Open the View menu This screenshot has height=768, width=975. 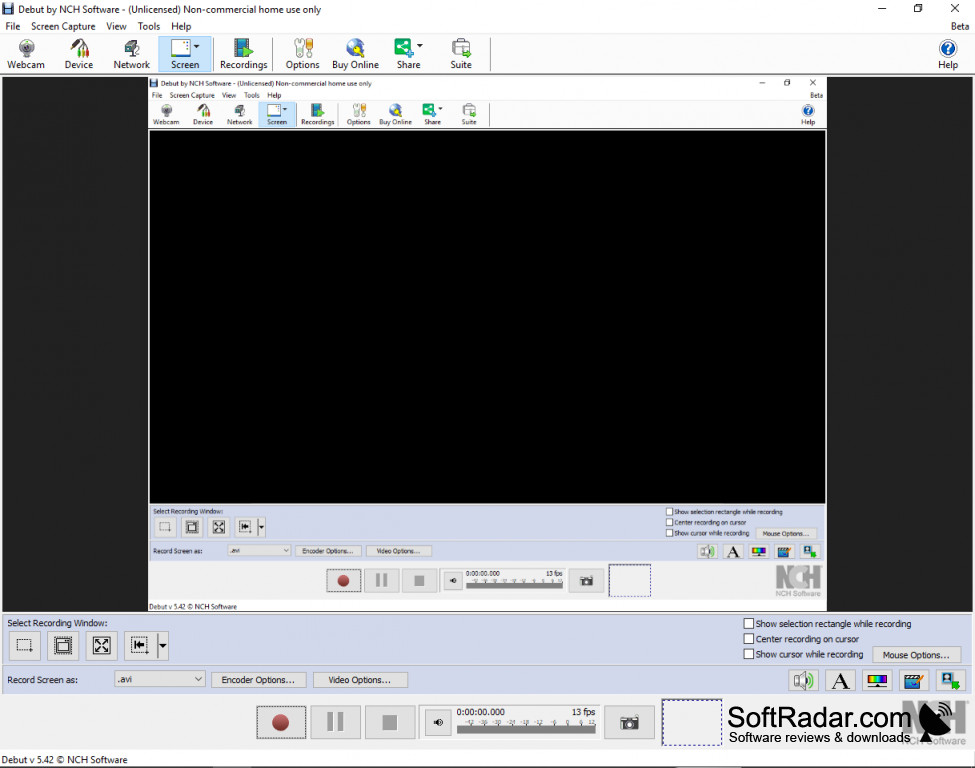[x=116, y=26]
